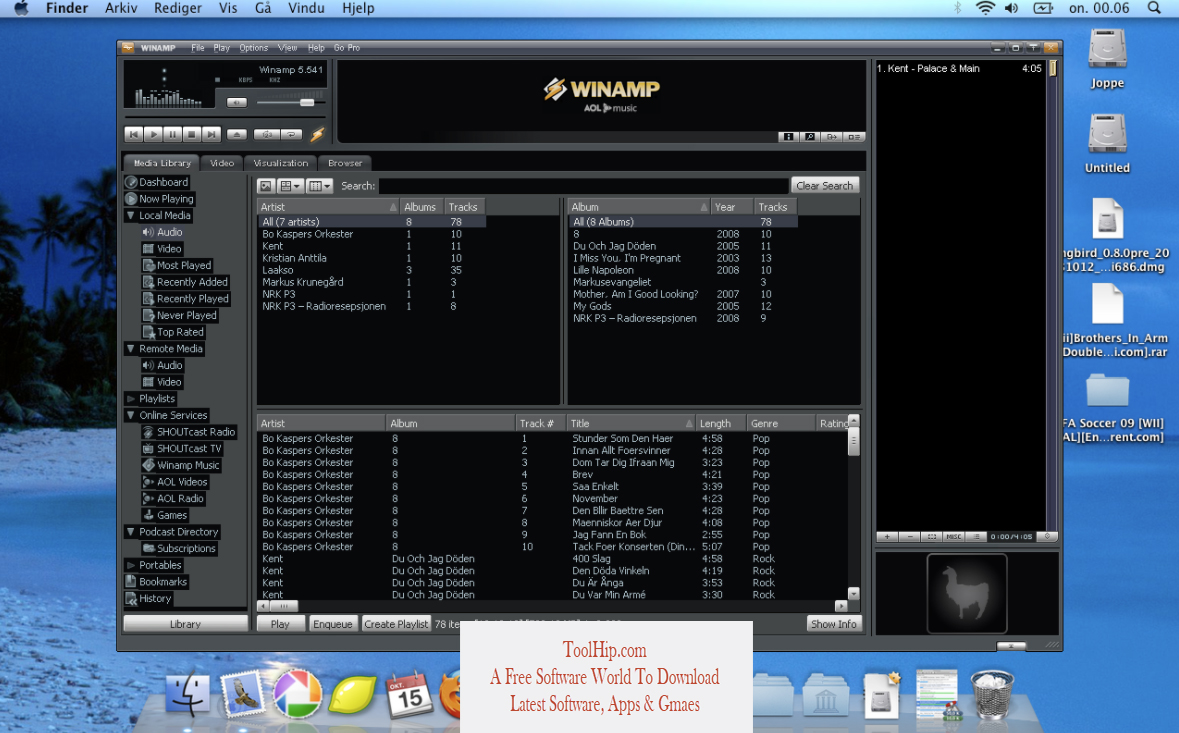Click the Enqueue button
This screenshot has width=1179, height=733.
coord(332,624)
